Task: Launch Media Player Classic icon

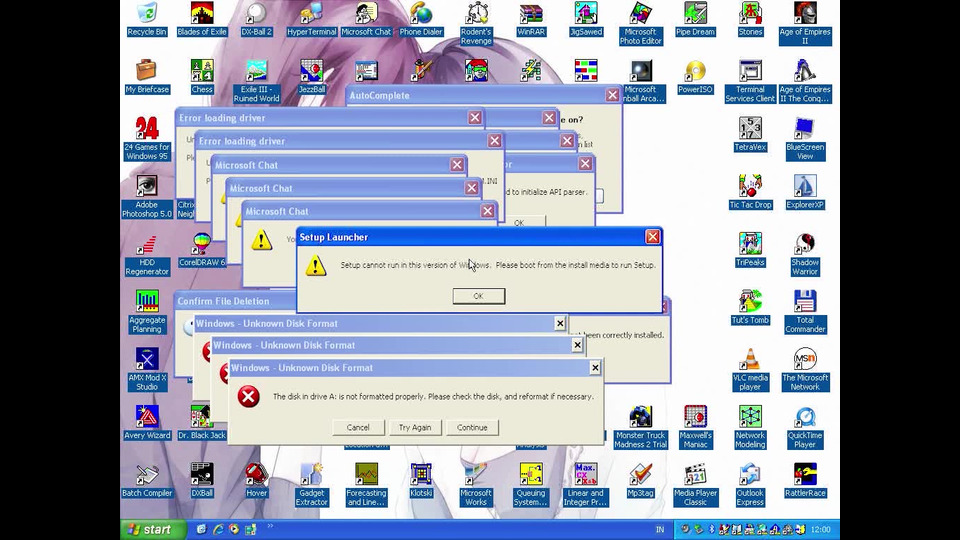Action: tap(695, 484)
